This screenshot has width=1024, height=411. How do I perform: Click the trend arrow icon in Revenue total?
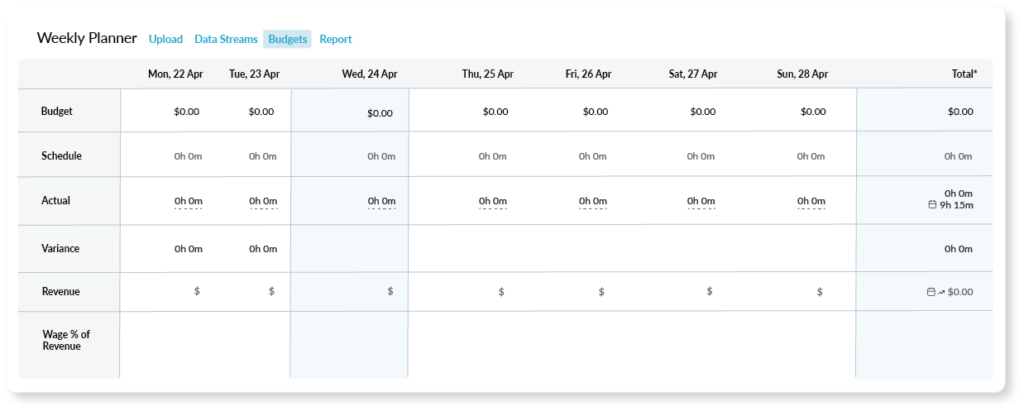point(941,292)
